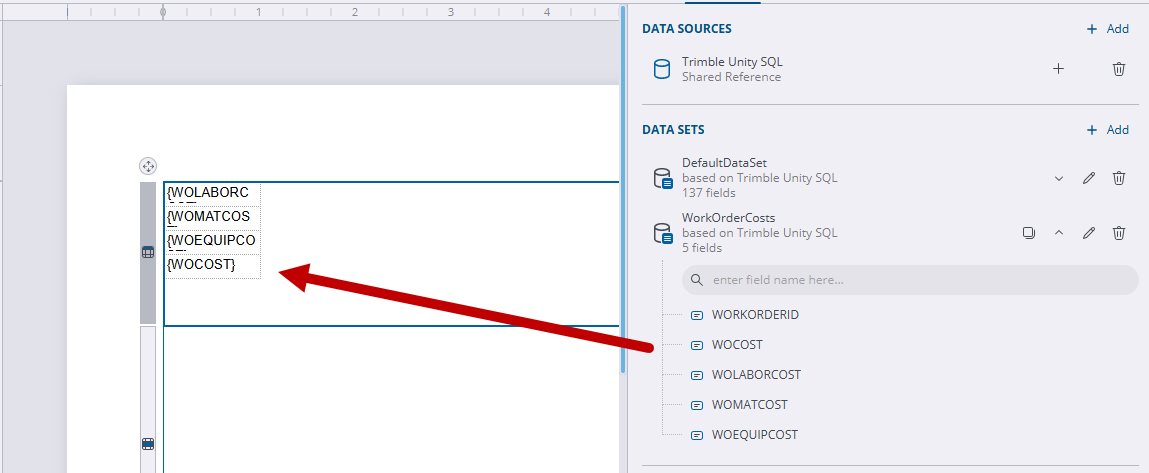This screenshot has width=1149, height=473.
Task: Click the table move handle icon
Action: pos(147,166)
